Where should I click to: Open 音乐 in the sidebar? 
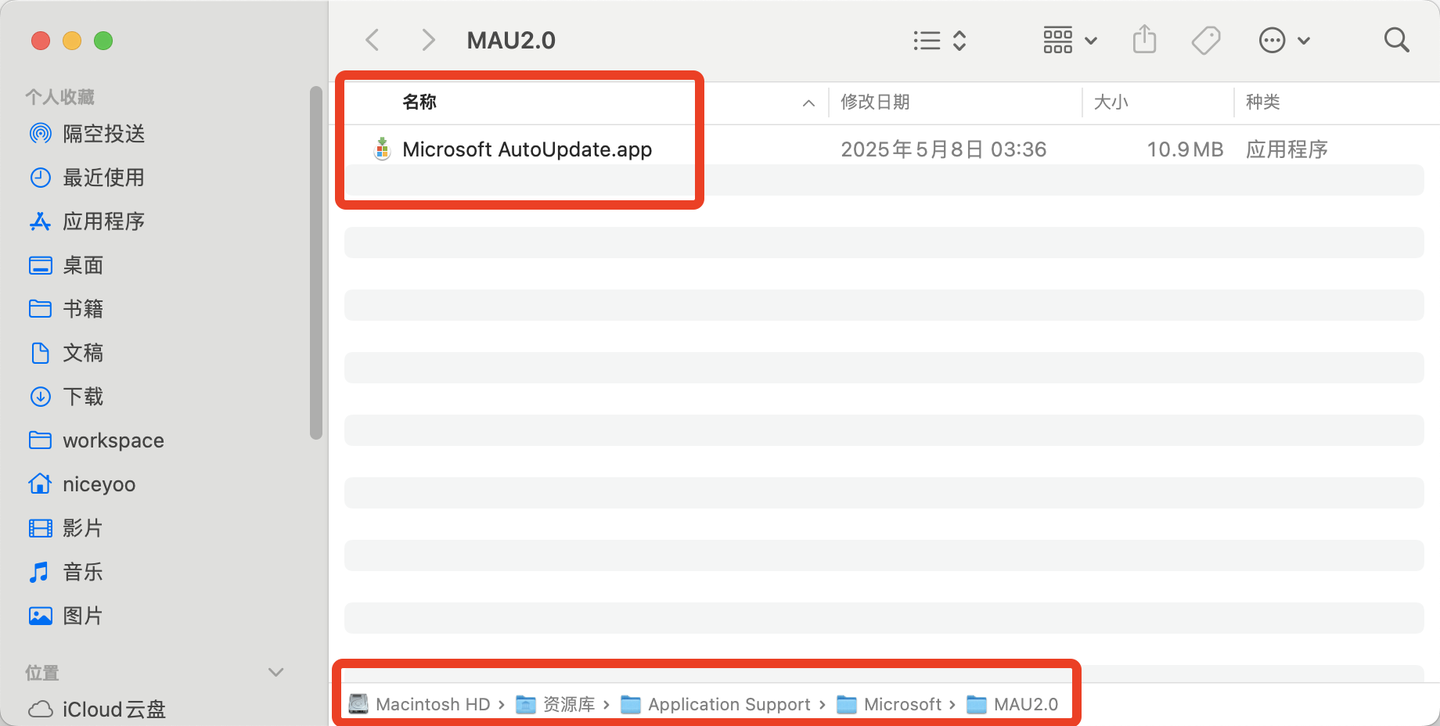click(x=83, y=572)
